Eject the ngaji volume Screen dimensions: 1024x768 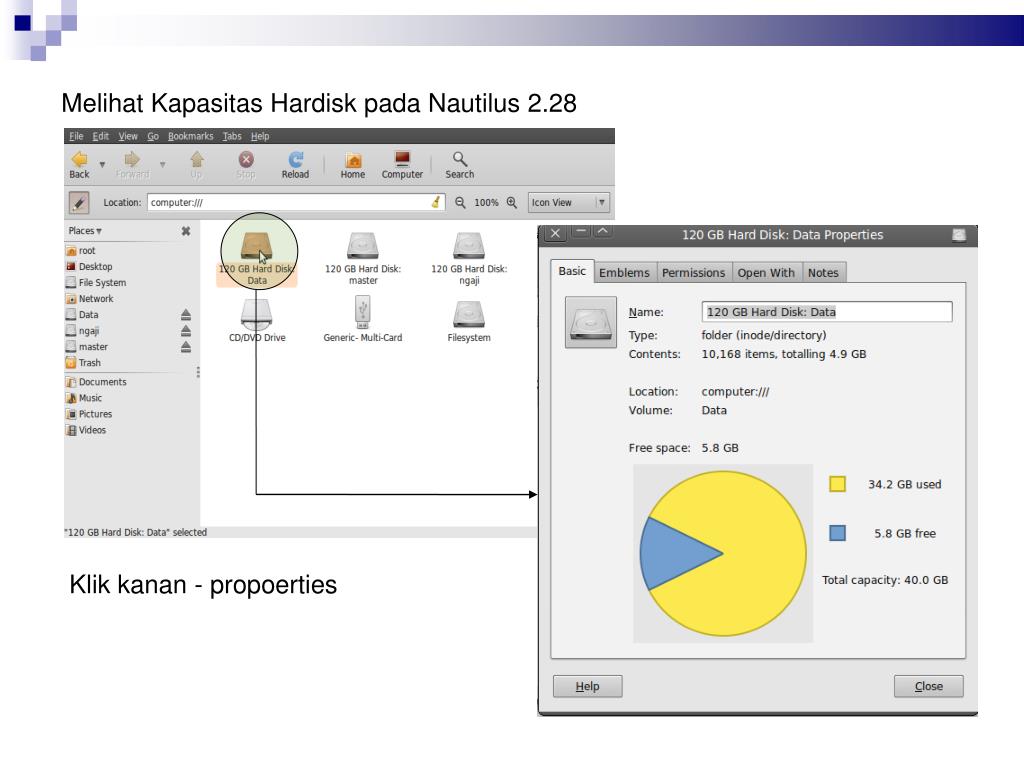pyautogui.click(x=186, y=330)
